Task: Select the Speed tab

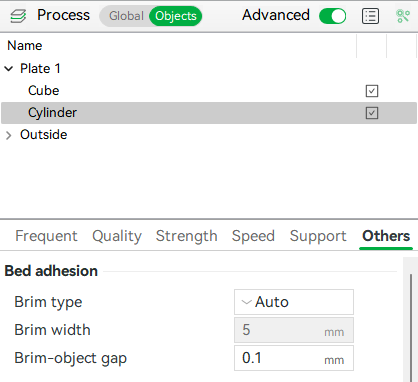Action: coord(253,236)
